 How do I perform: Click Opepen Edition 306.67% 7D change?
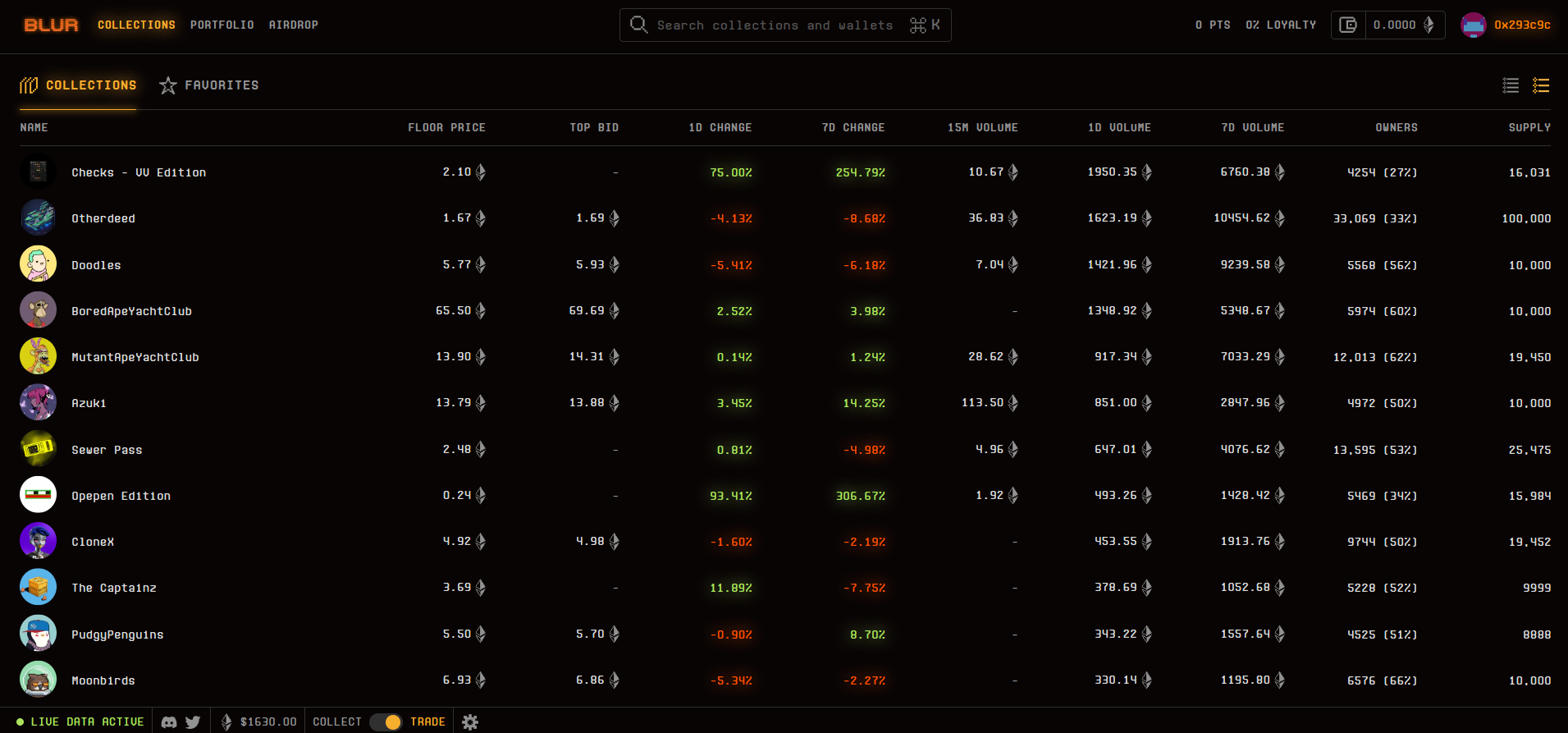click(x=860, y=496)
